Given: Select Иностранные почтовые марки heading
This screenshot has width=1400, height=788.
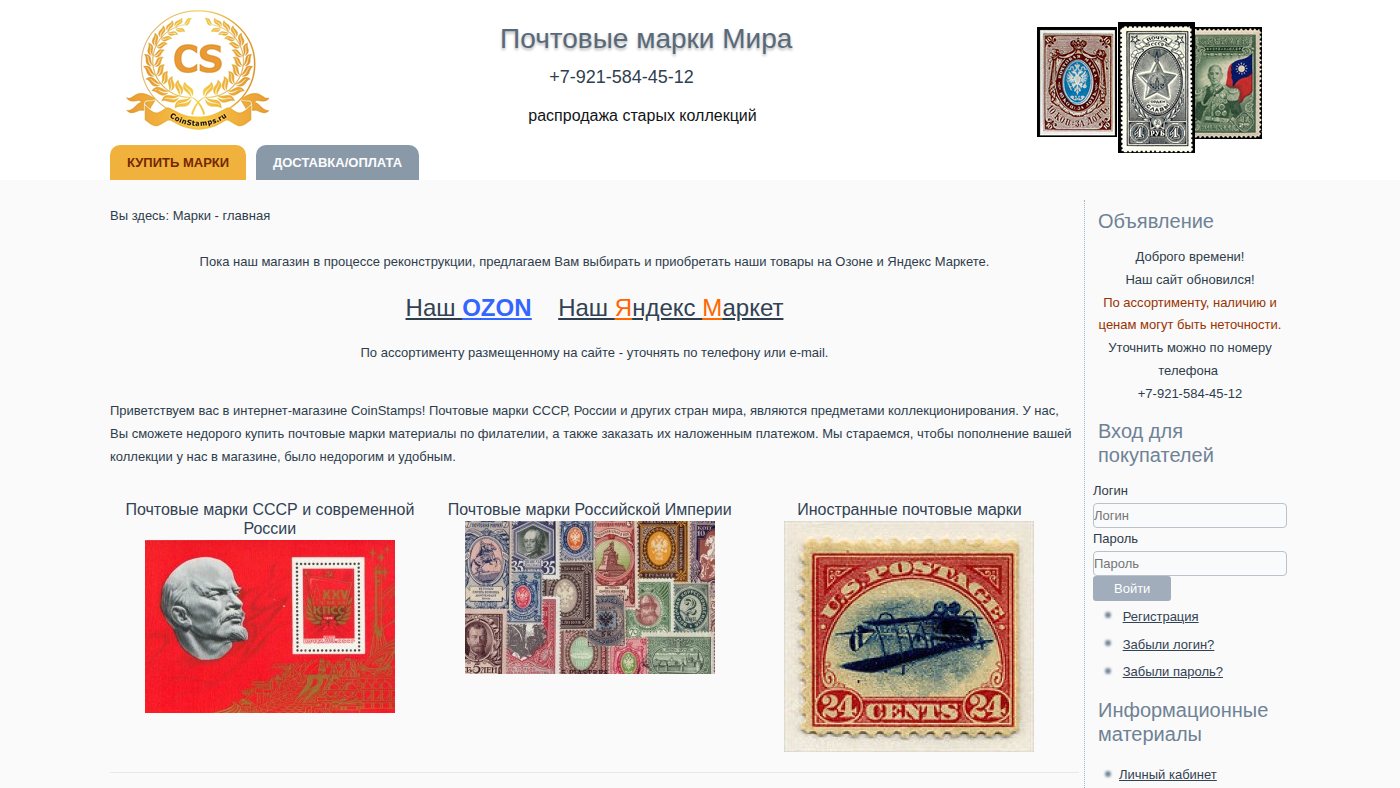Looking at the screenshot, I should 909,510.
